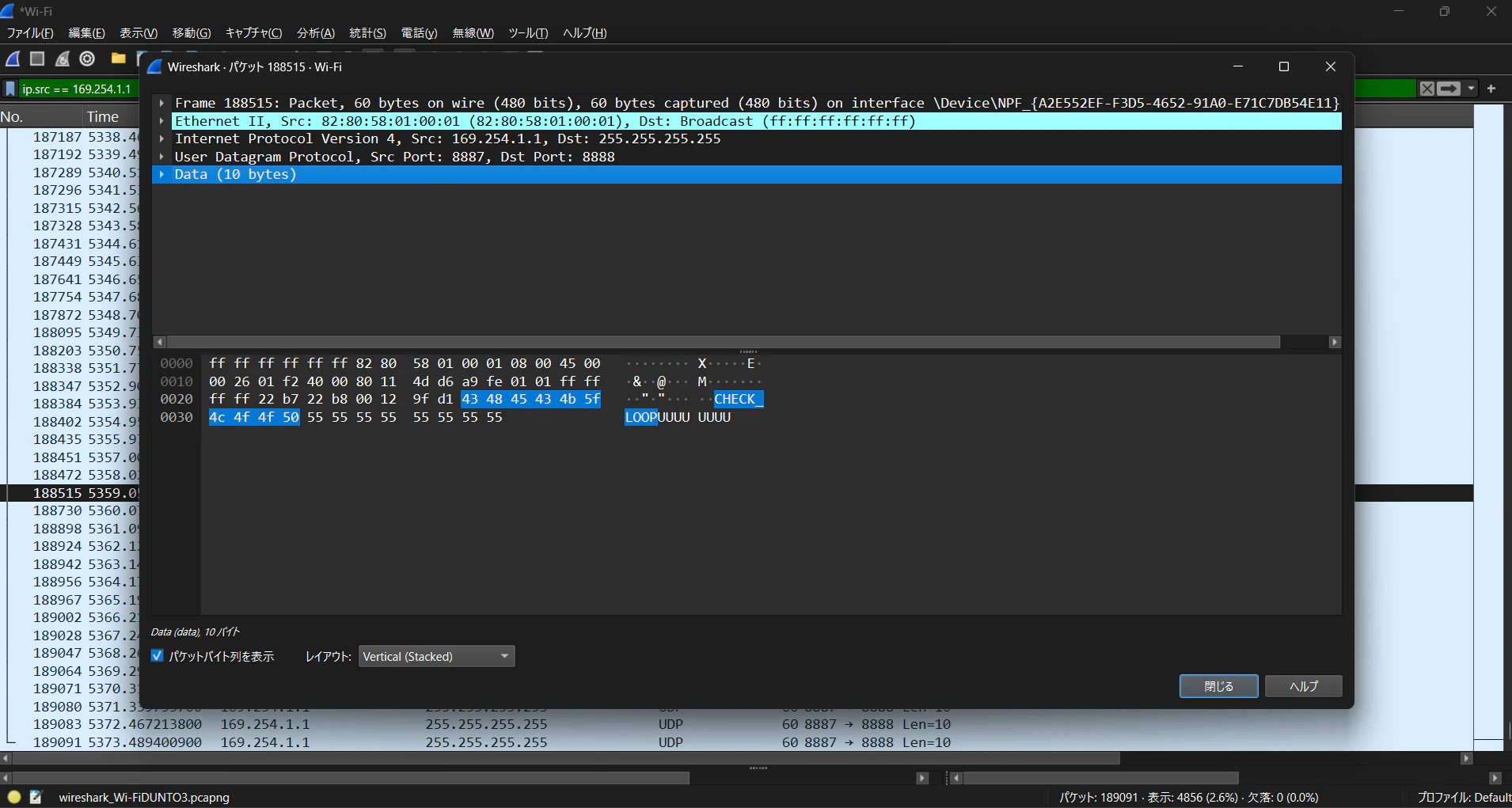Open the 統計(S) menu
Screen dimensions: 1512x808
coord(368,33)
